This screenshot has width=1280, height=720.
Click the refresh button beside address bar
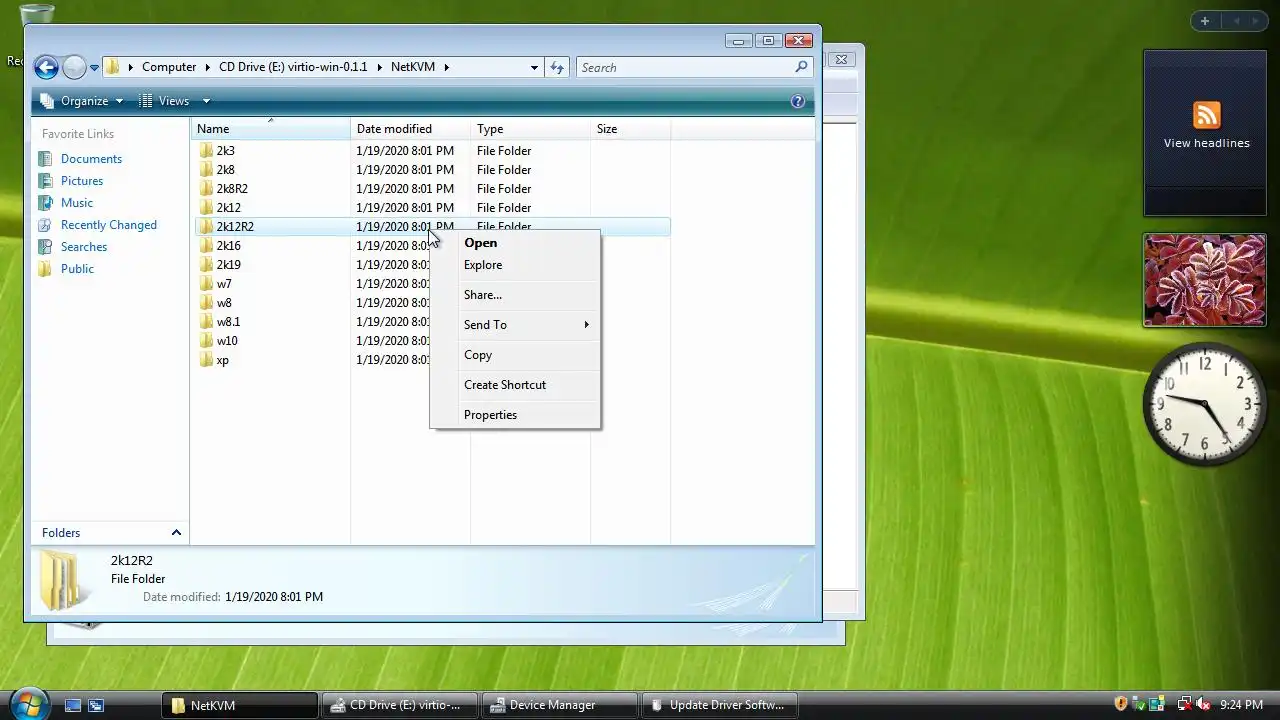[x=557, y=67]
